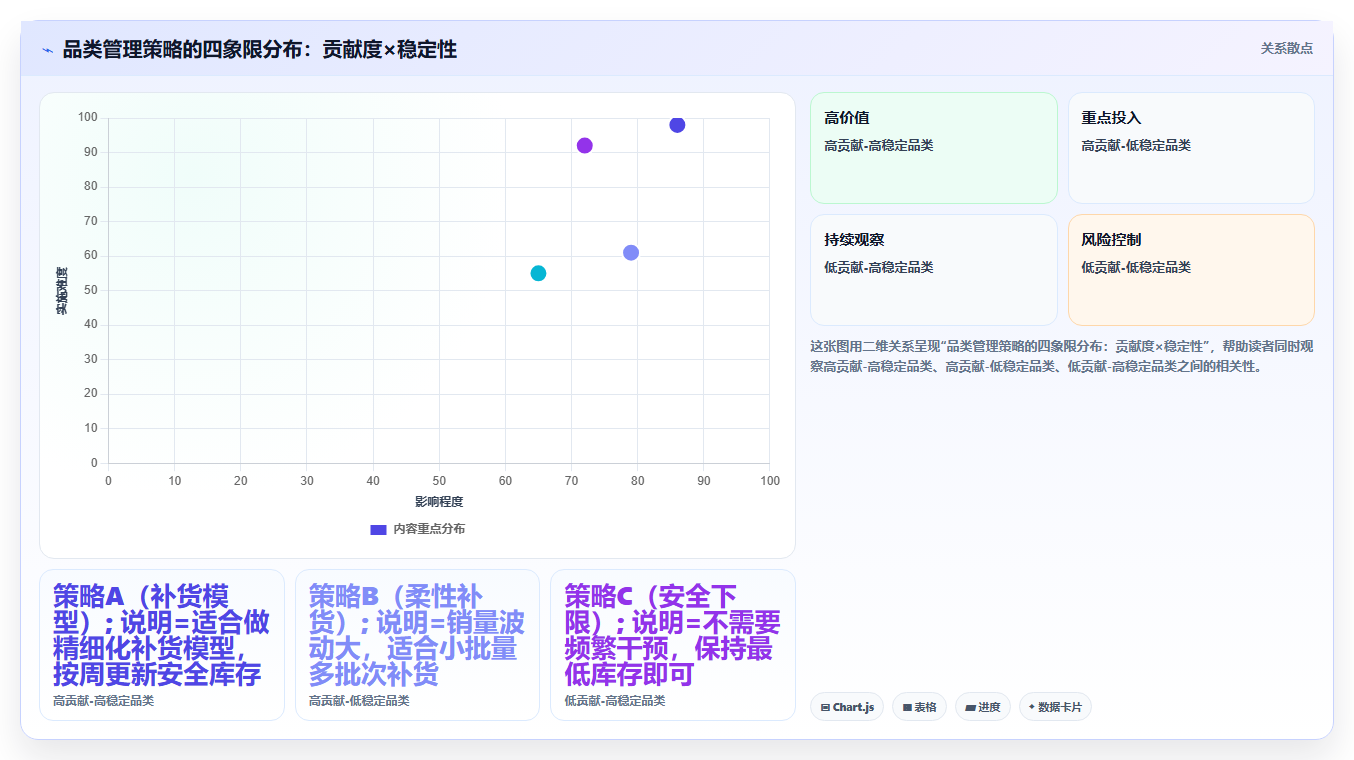Toggle the 内容重点分布 legend entry

[417, 529]
